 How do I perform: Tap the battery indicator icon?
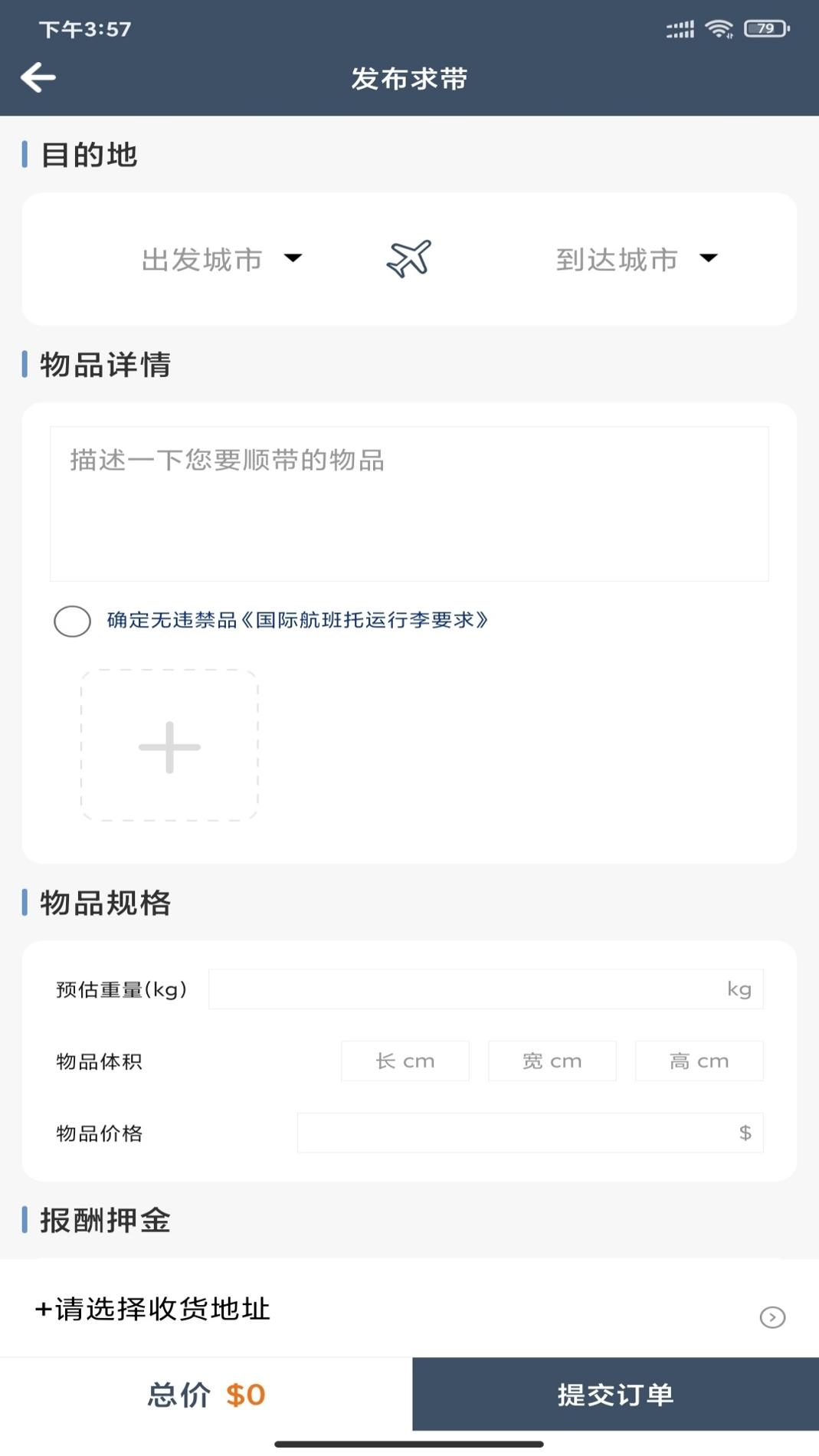(x=766, y=29)
